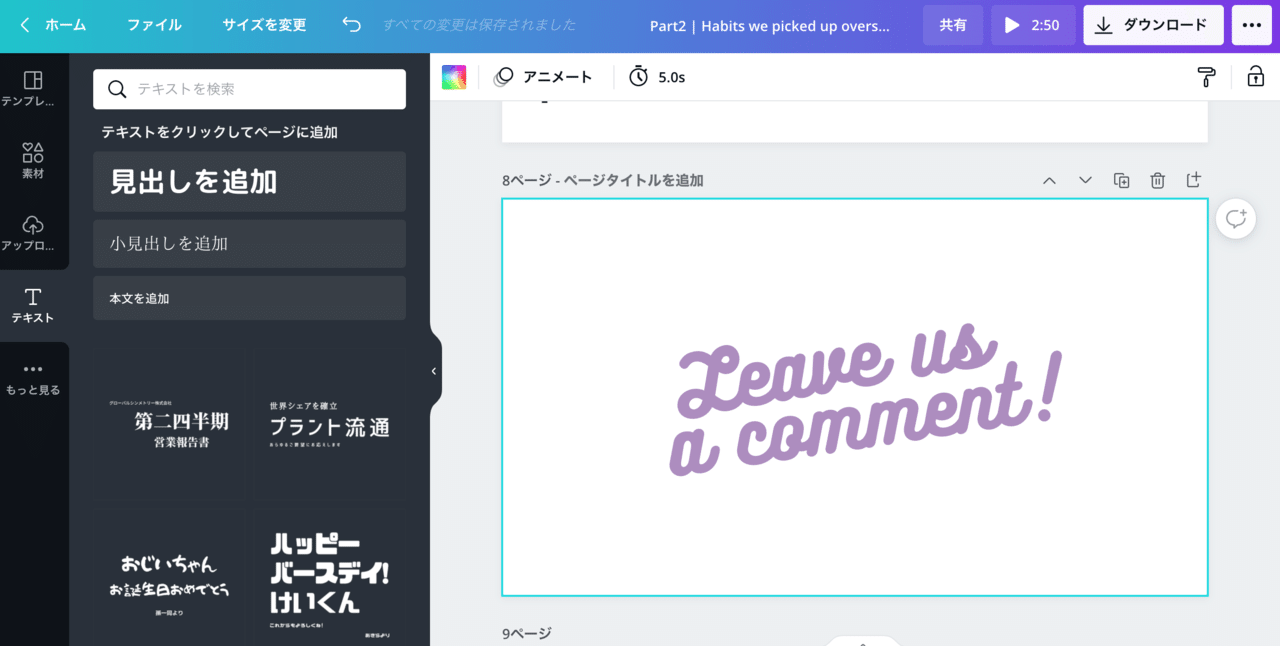This screenshot has height=646, width=1280.
Task: Open the 素材 (Elements) panel
Action: coord(34,160)
